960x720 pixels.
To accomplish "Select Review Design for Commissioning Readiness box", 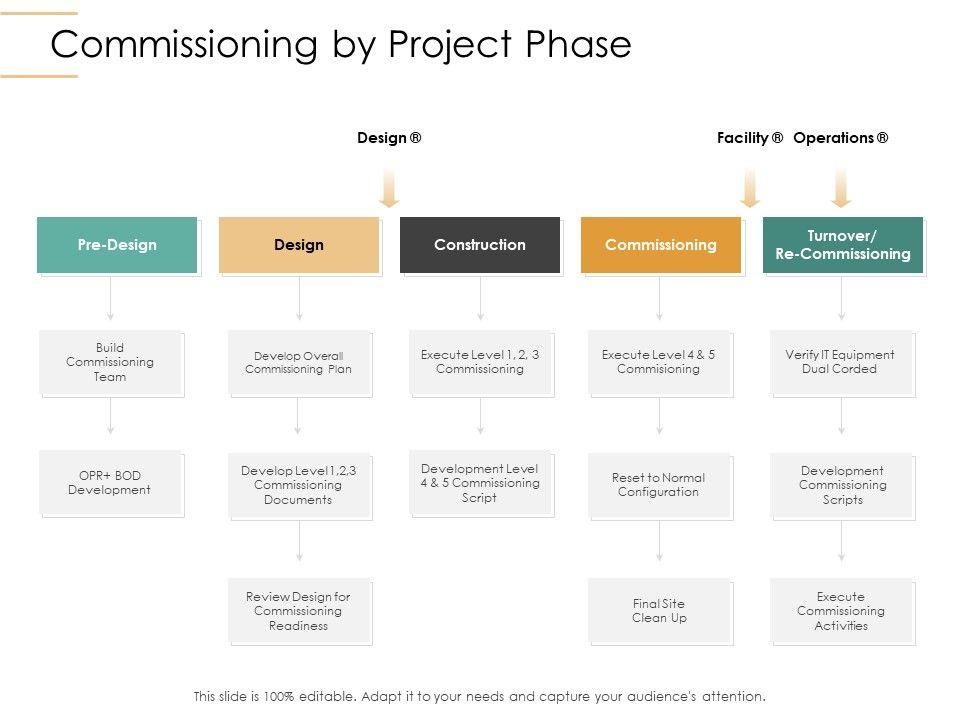I will point(298,611).
